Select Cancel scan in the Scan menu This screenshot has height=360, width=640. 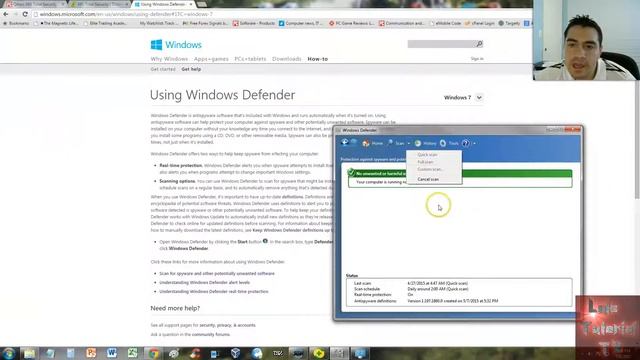click(428, 179)
